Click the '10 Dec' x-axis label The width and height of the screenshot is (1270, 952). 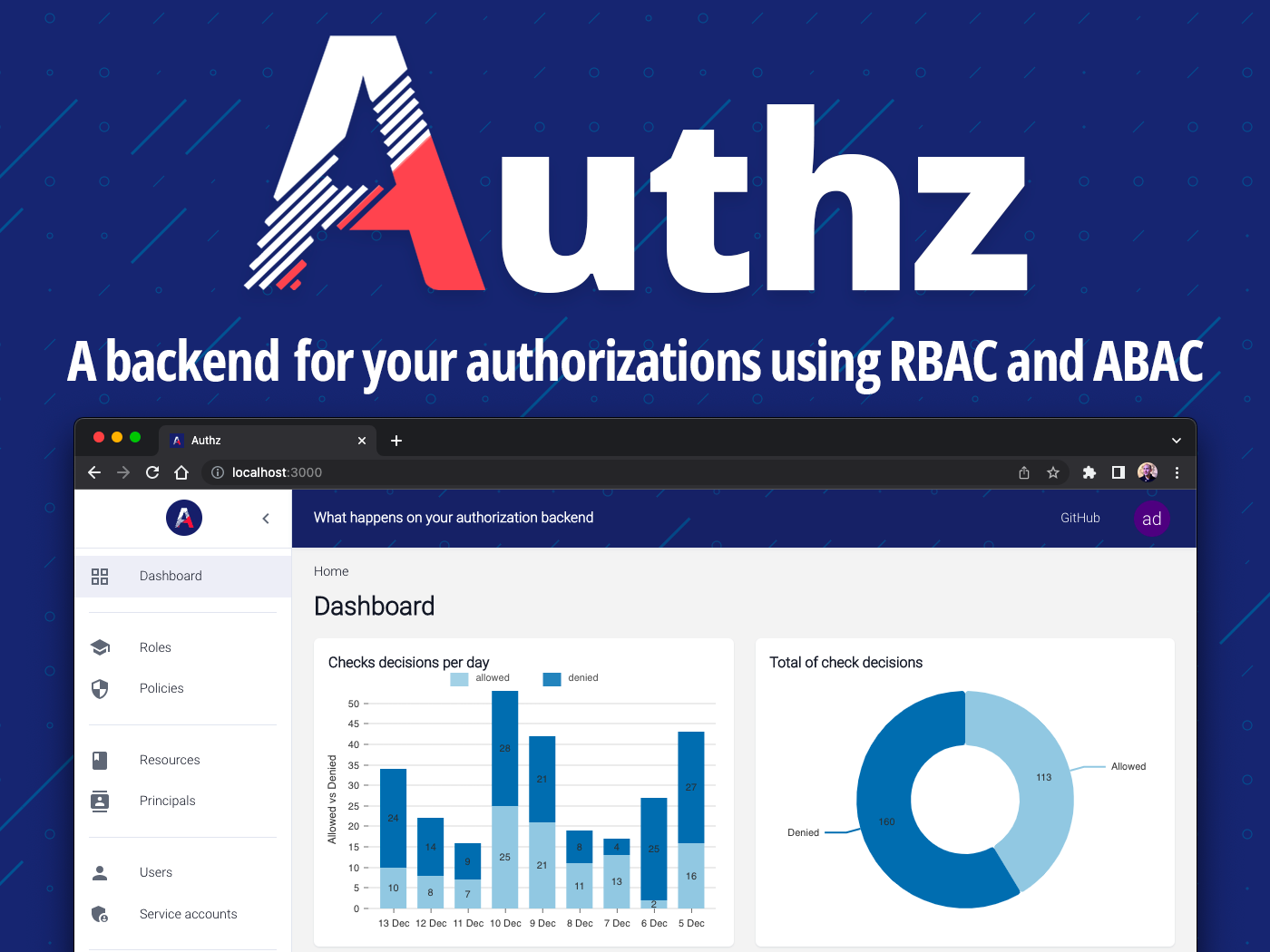point(505,924)
